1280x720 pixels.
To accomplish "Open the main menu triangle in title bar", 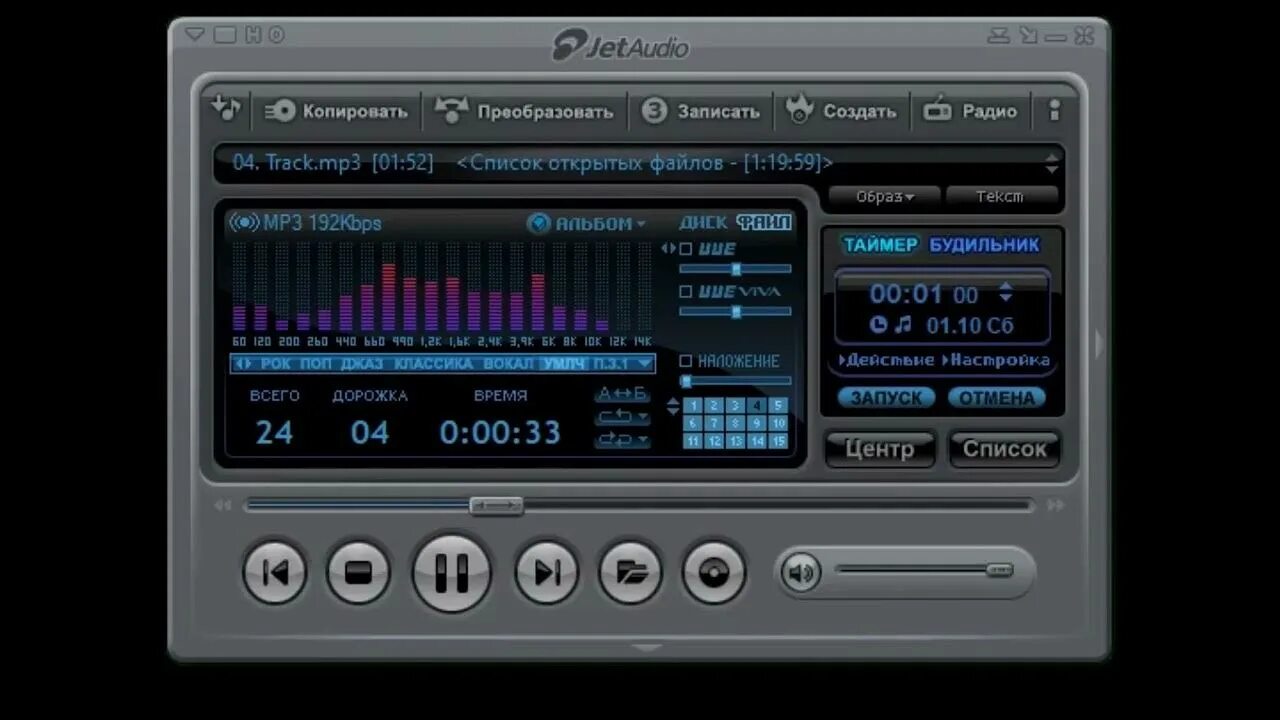I will [x=195, y=35].
